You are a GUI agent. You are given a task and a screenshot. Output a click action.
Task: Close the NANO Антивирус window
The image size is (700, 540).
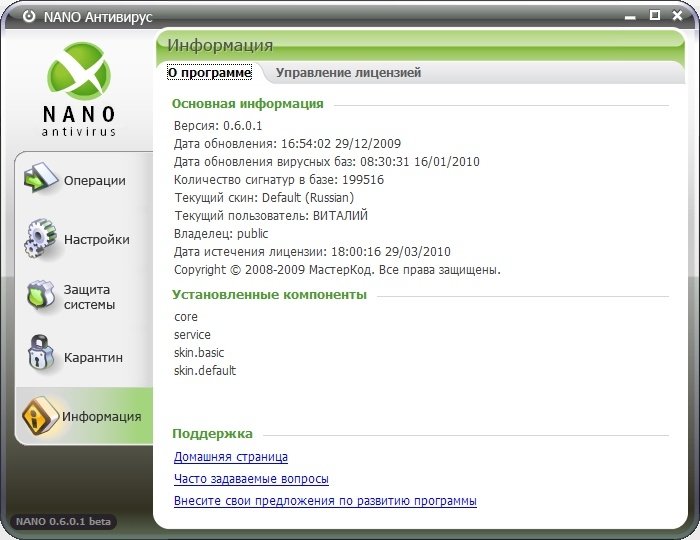pyautogui.click(x=677, y=16)
